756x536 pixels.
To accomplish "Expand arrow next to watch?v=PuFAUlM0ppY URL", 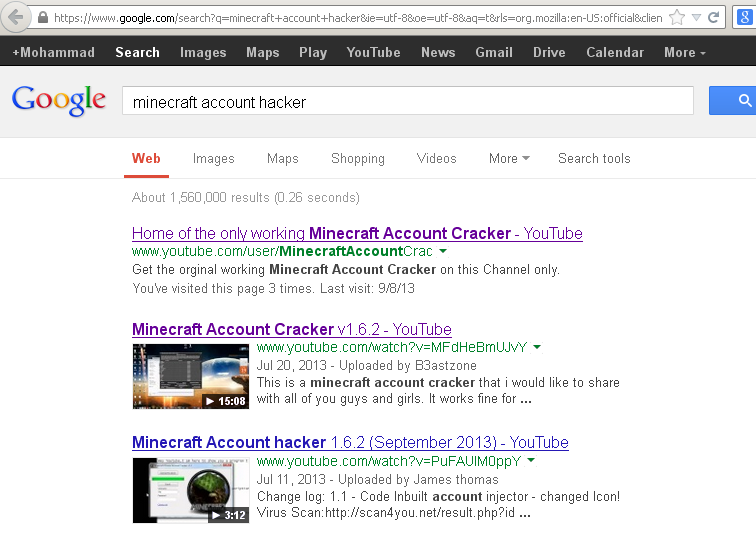I will tap(531, 460).
